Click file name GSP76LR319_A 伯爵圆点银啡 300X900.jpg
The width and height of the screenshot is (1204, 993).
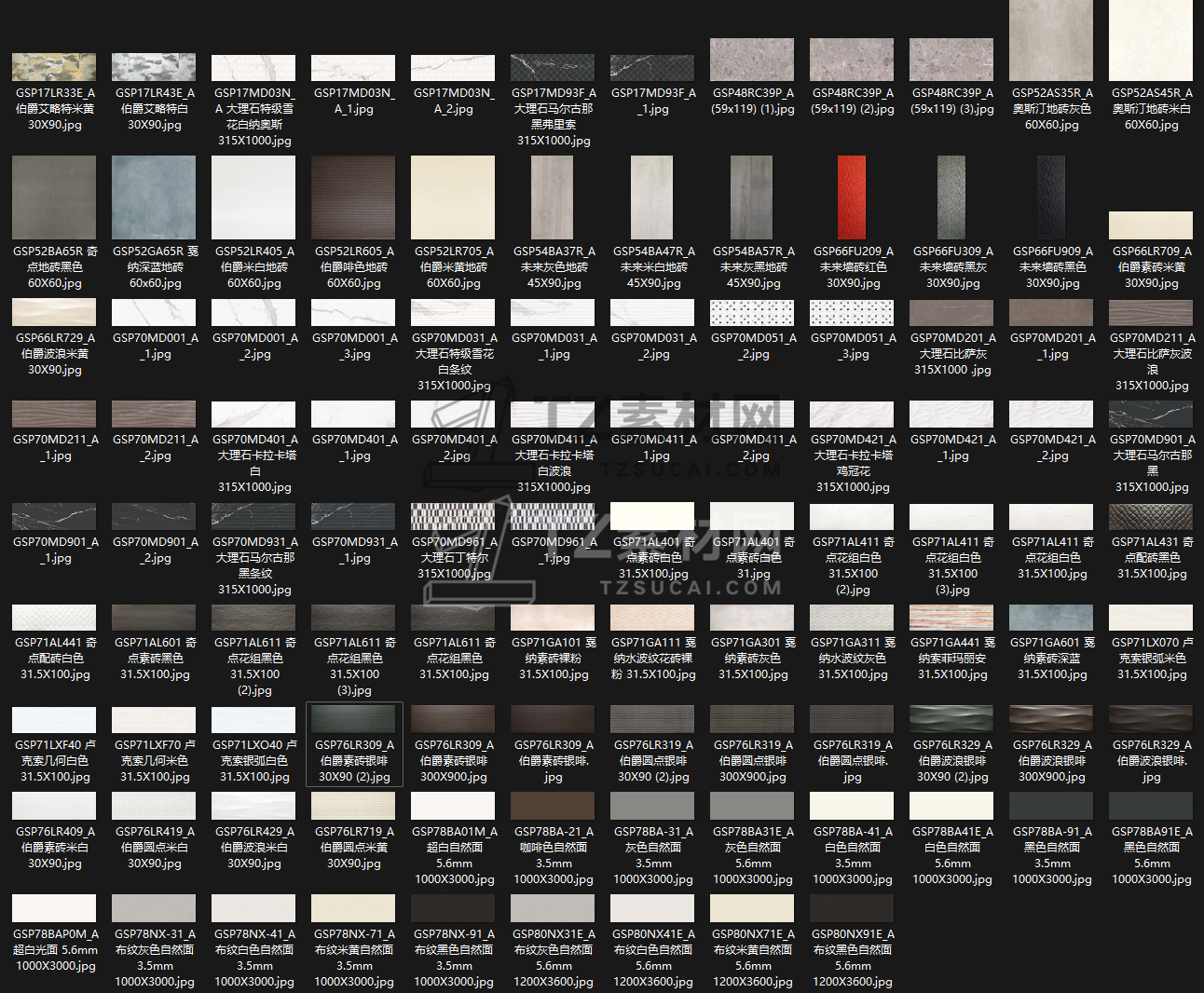[754, 760]
